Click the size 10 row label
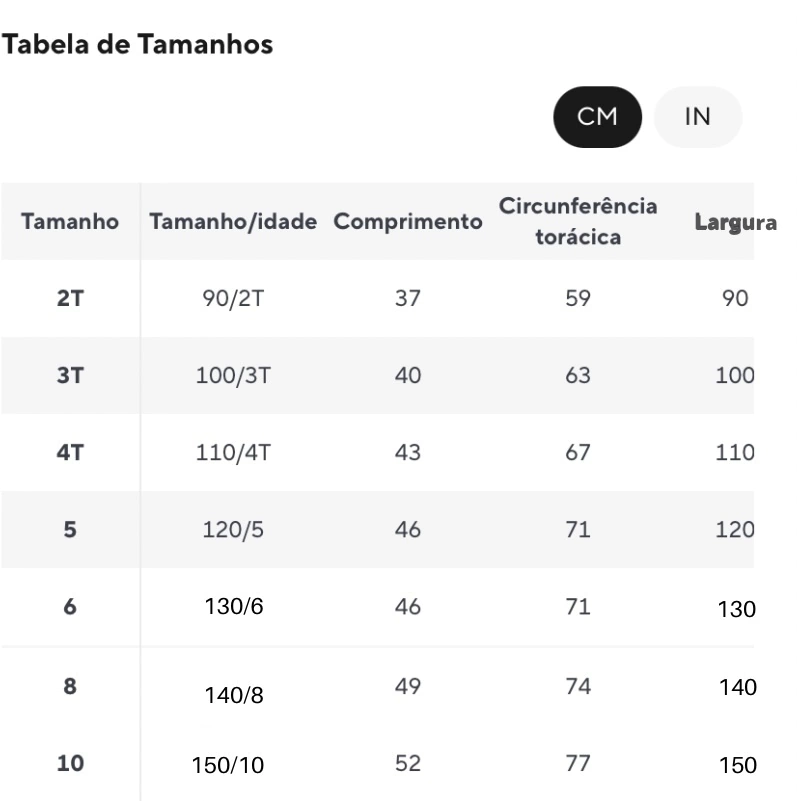 pos(70,763)
